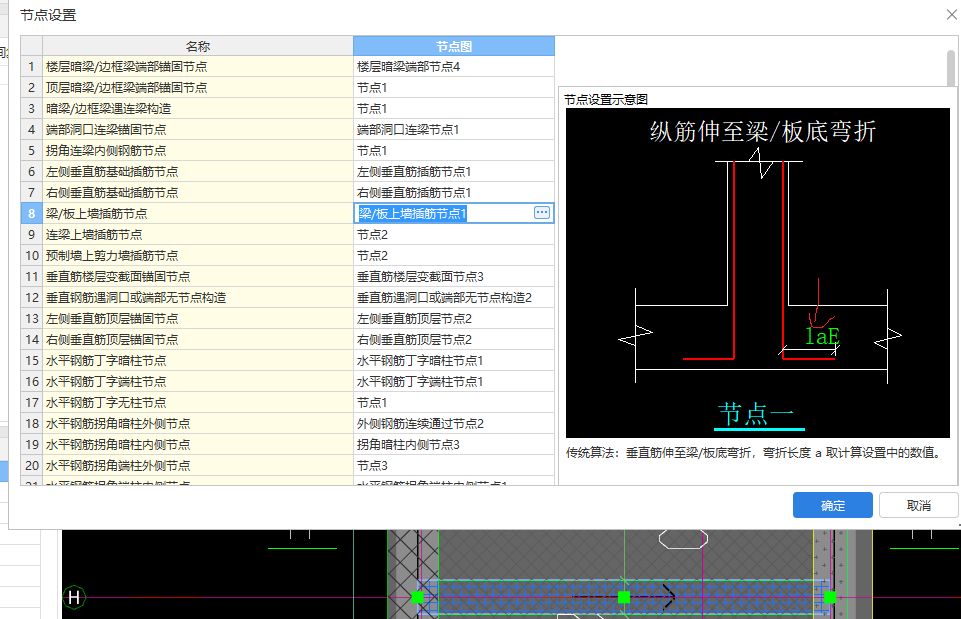This screenshot has width=961, height=619.
Task: Select row 连梁上墙插筋节点
Action: tap(197, 234)
